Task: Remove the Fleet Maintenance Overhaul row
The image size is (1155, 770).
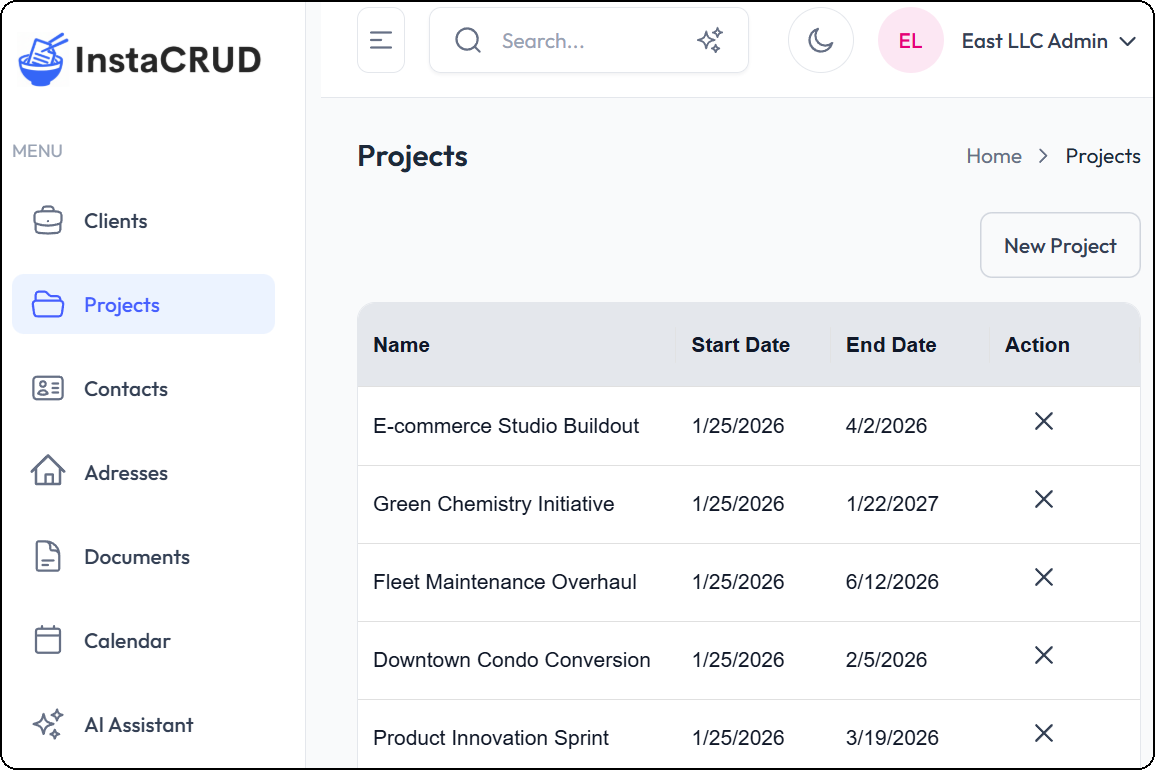Action: tap(1043, 578)
